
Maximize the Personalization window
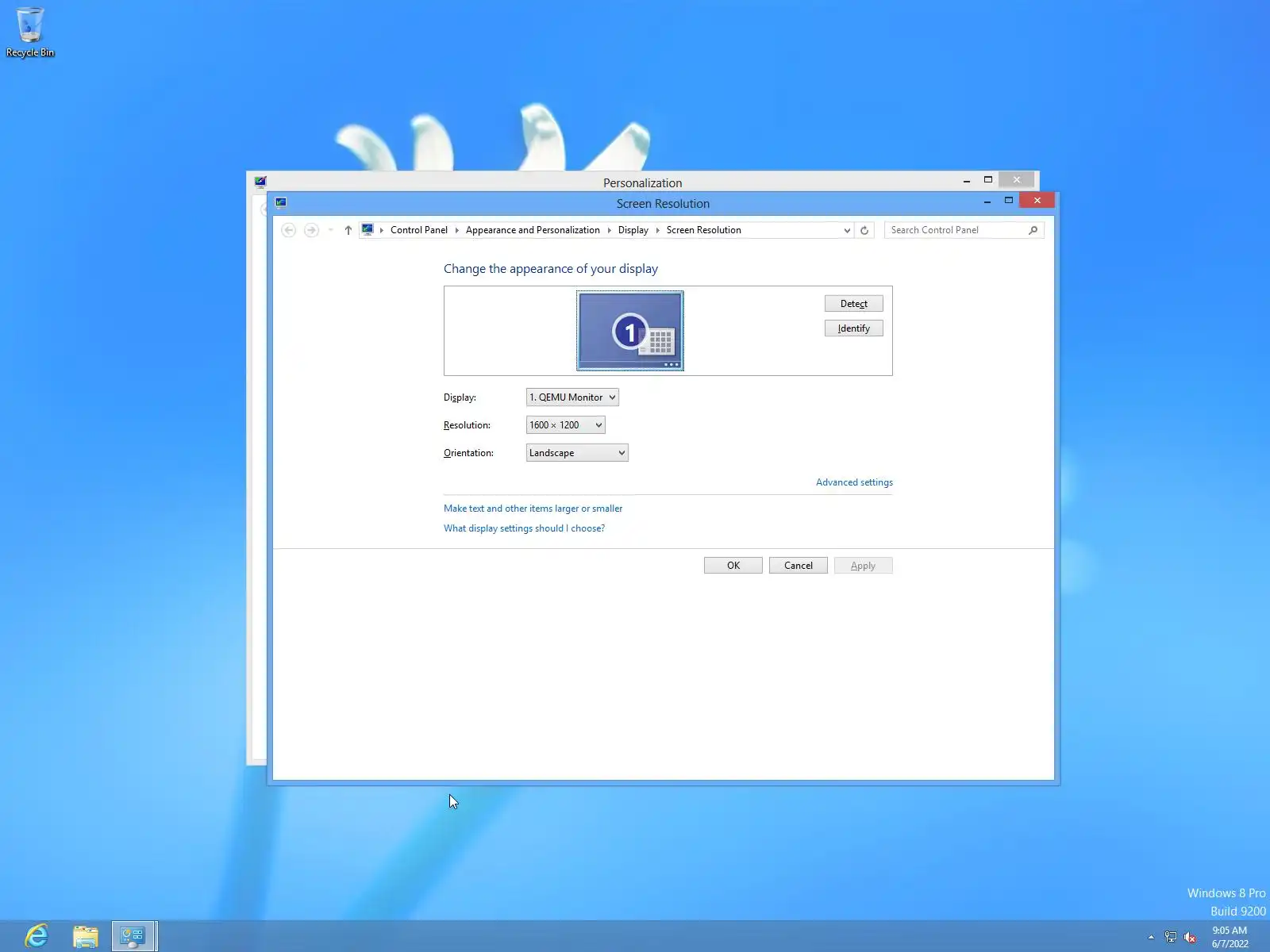point(988,180)
